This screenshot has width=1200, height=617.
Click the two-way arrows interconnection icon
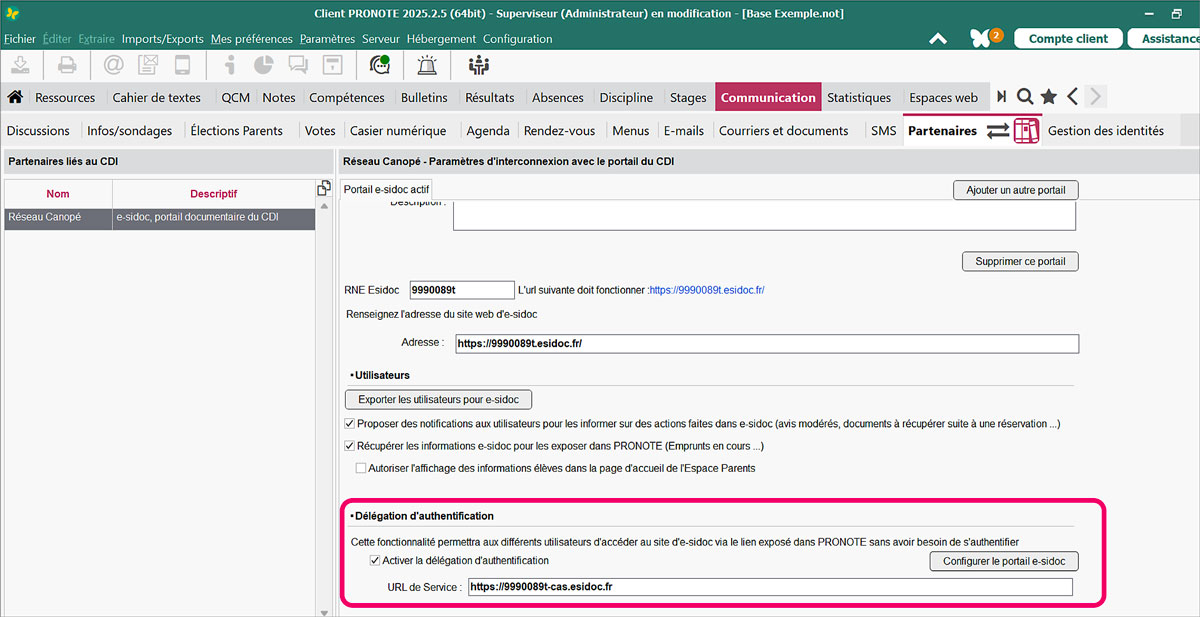point(998,131)
